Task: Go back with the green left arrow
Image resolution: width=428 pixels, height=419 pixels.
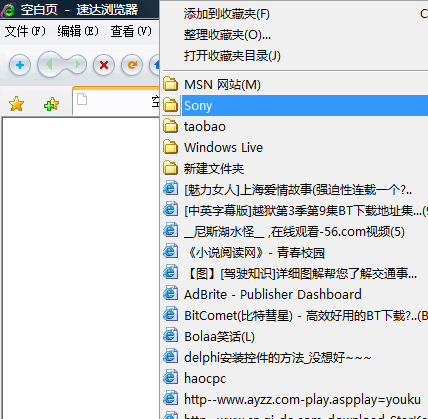Action: 49,64
